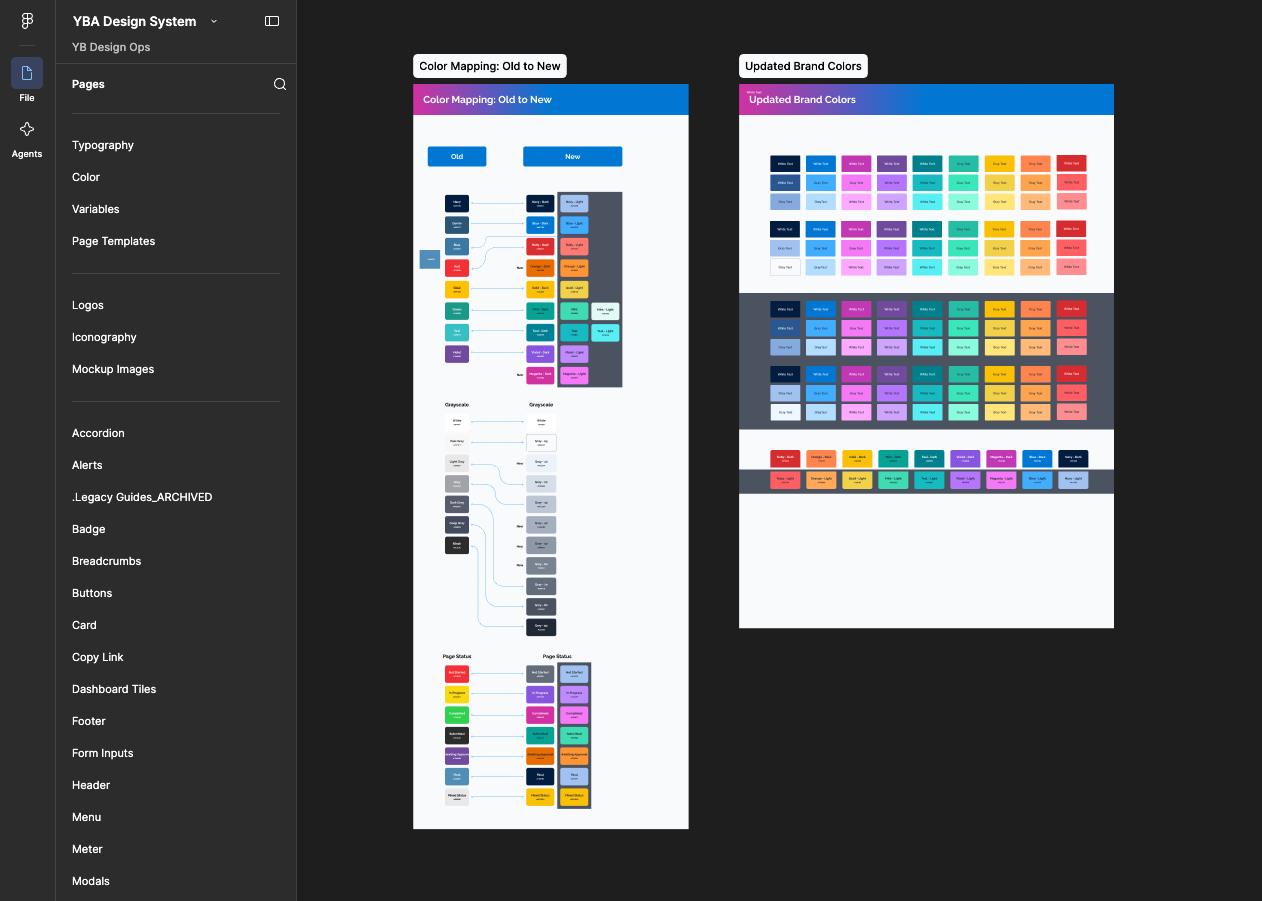Select the Card page
The image size is (1262, 901).
pos(84,625)
